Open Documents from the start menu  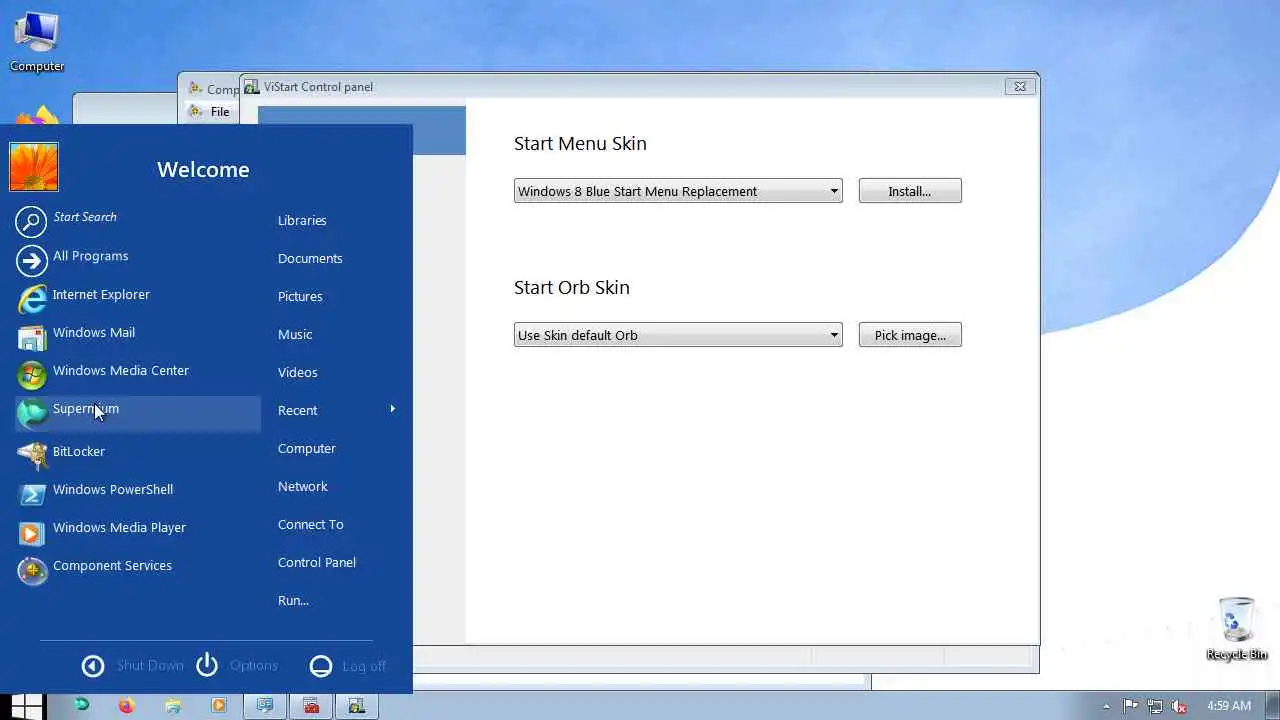(310, 258)
